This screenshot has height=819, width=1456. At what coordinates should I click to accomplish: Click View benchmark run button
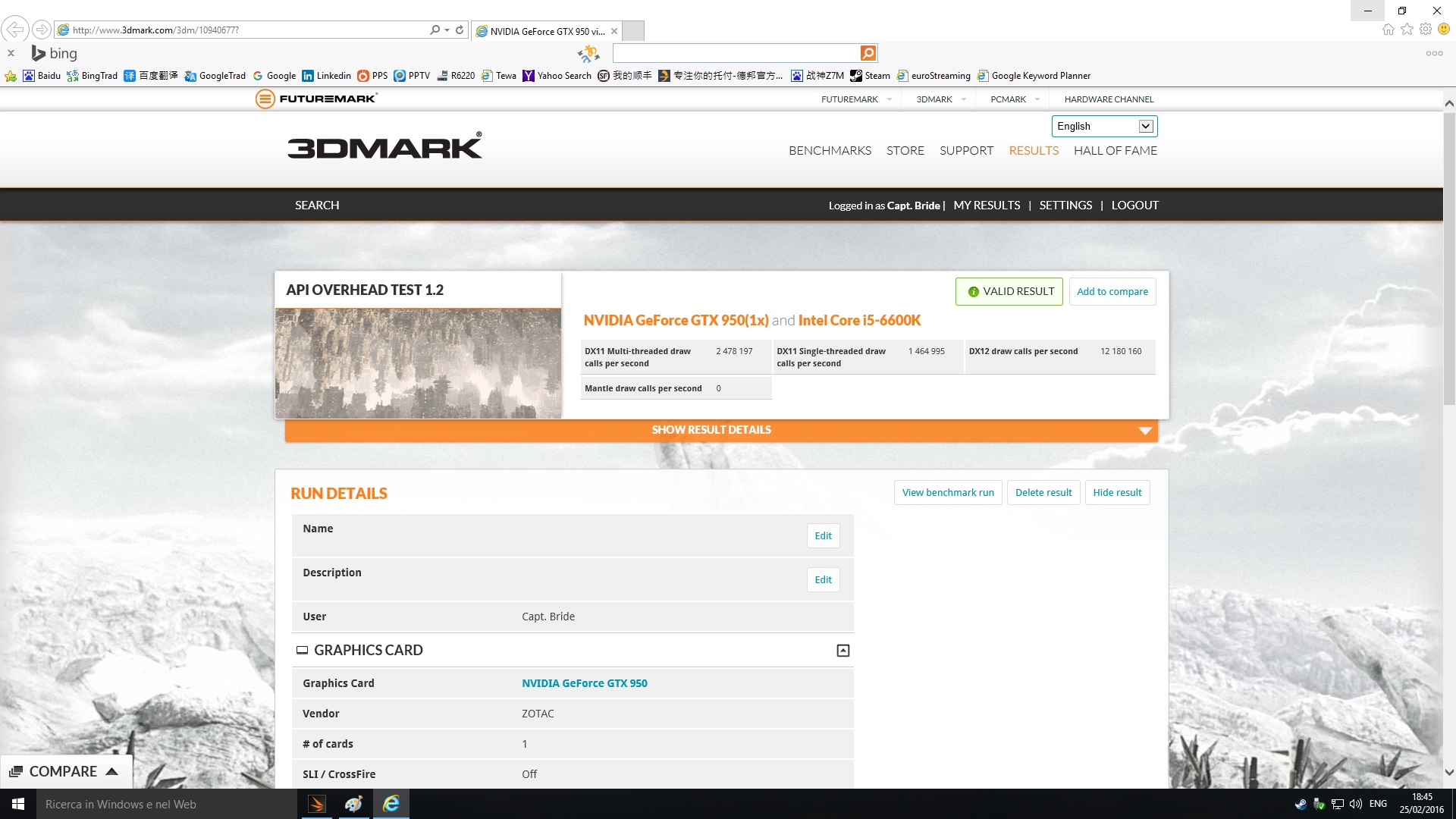[x=948, y=493]
